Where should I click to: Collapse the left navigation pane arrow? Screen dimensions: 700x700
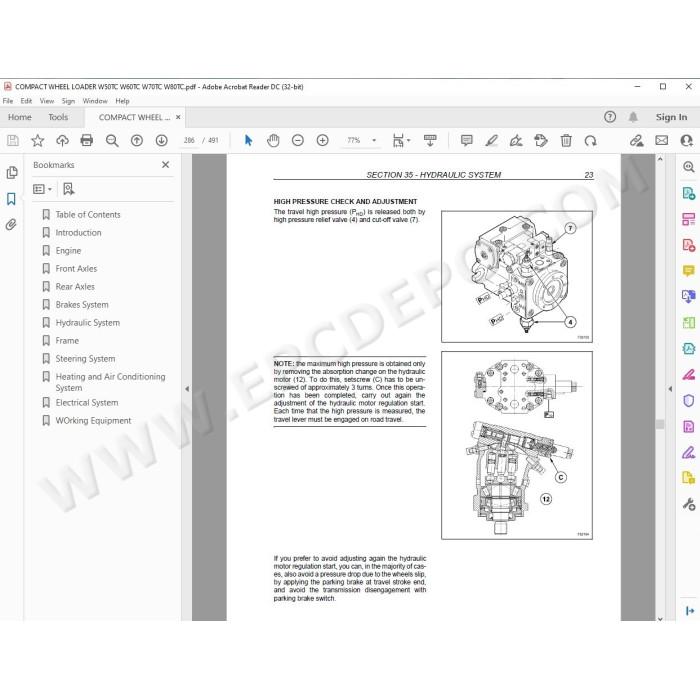(x=187, y=389)
